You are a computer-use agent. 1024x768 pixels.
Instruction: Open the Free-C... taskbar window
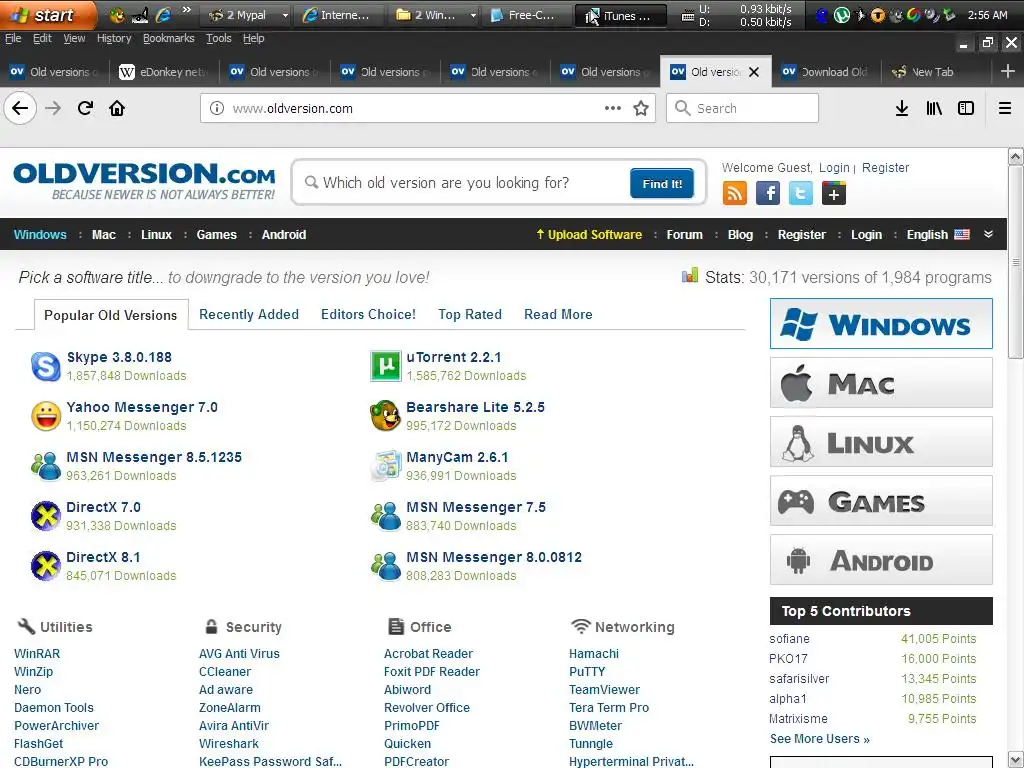(526, 16)
